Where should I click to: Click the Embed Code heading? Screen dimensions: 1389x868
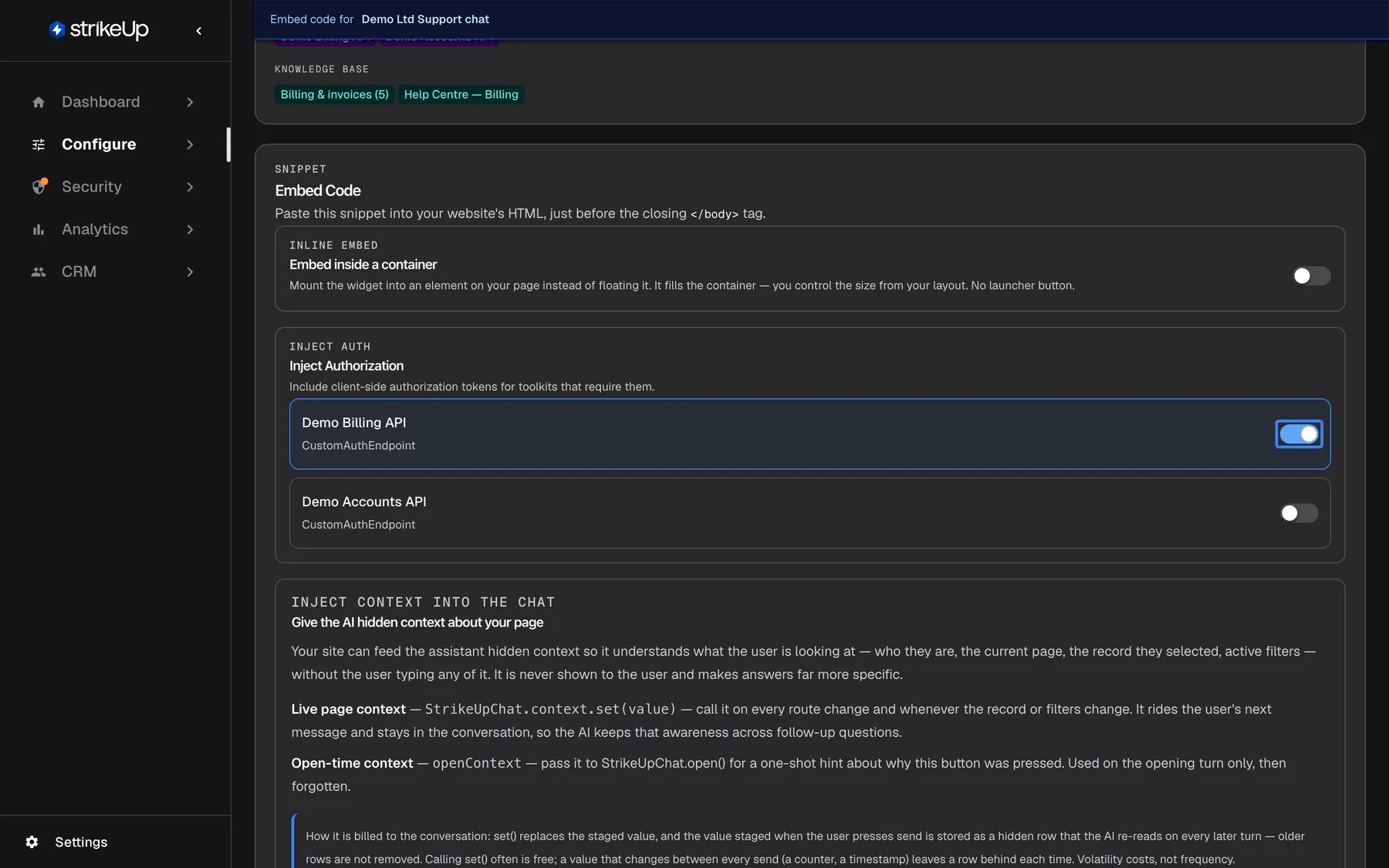tap(318, 191)
